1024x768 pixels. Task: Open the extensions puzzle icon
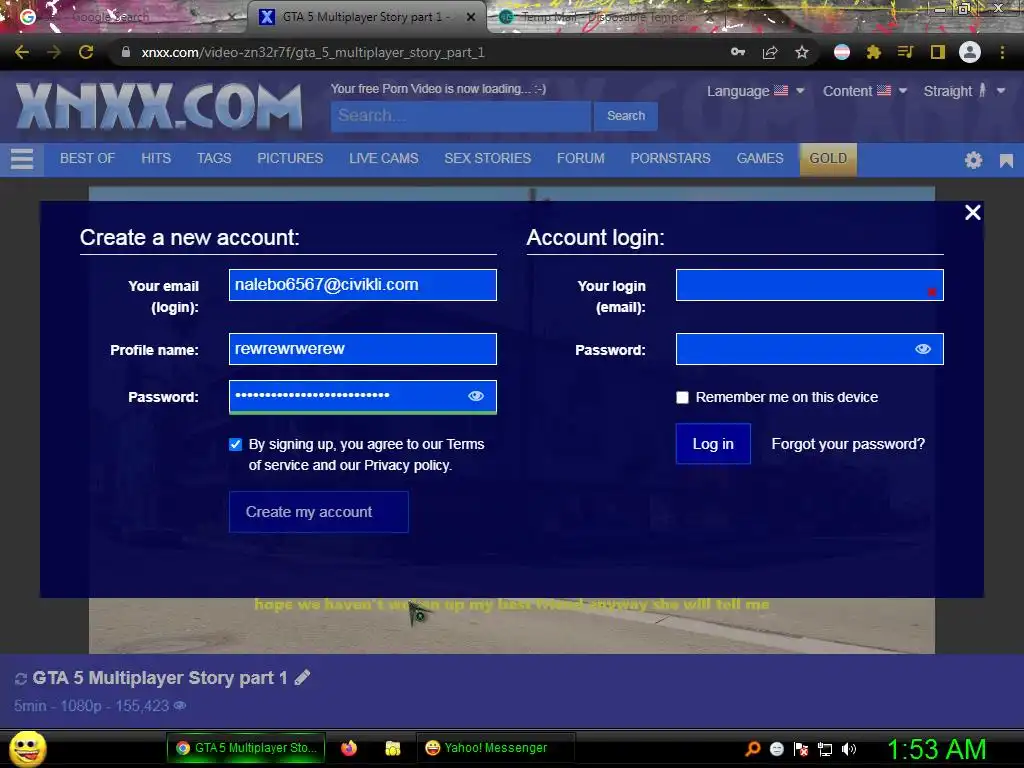874,52
